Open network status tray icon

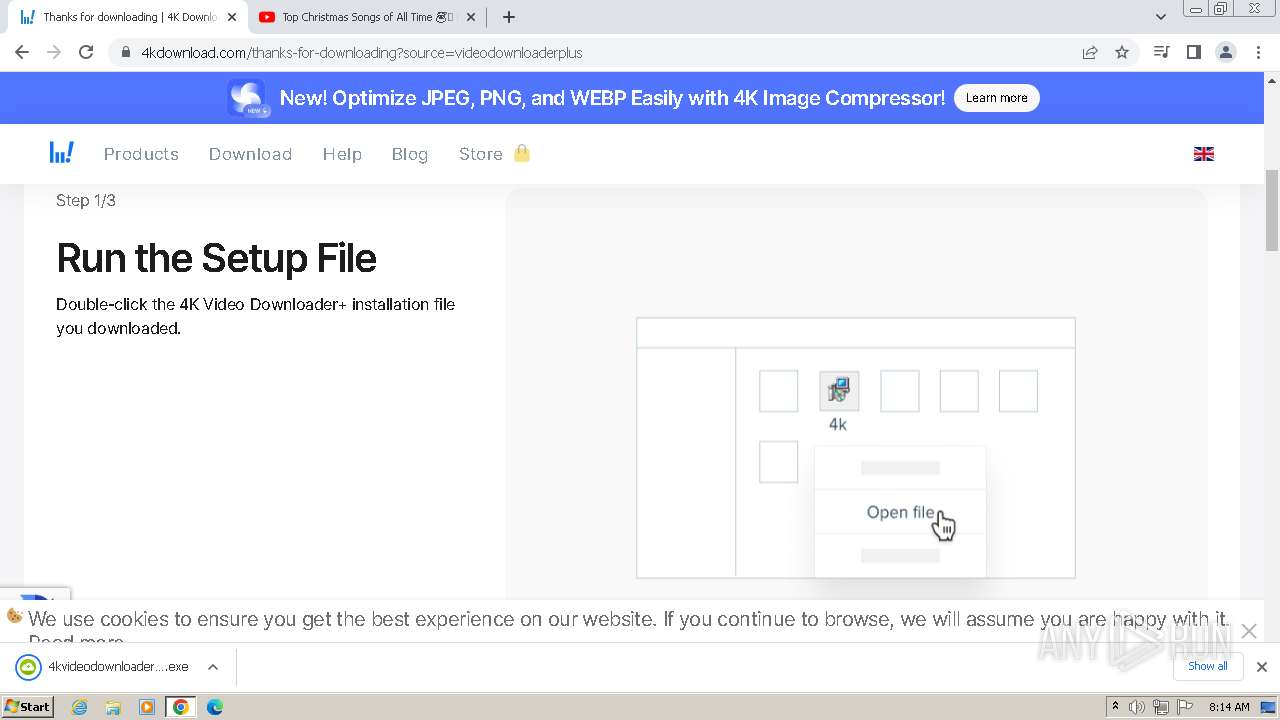[x=1160, y=707]
